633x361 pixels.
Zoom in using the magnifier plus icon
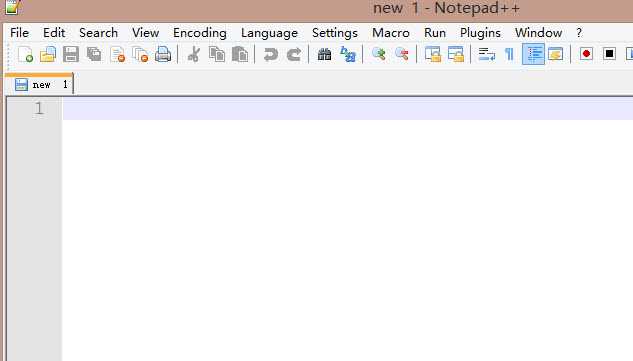[x=379, y=54]
